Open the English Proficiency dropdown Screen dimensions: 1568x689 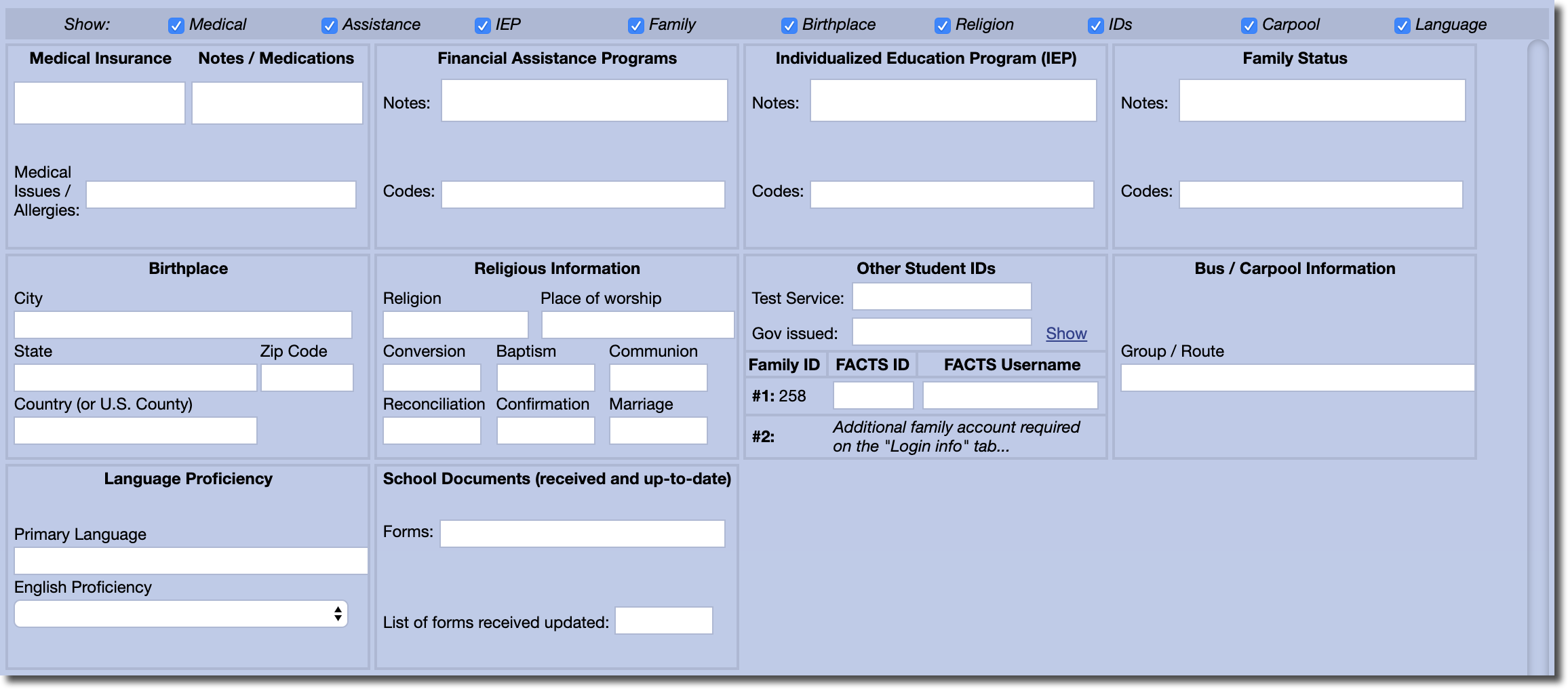pyautogui.click(x=181, y=614)
